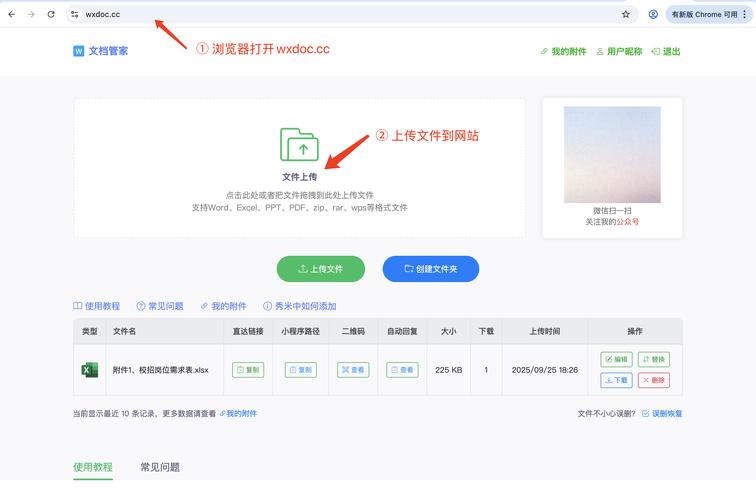Viewport: 756px width, 500px height.
Task: Switch to the bottom 使用教程 tab
Action: point(93,467)
